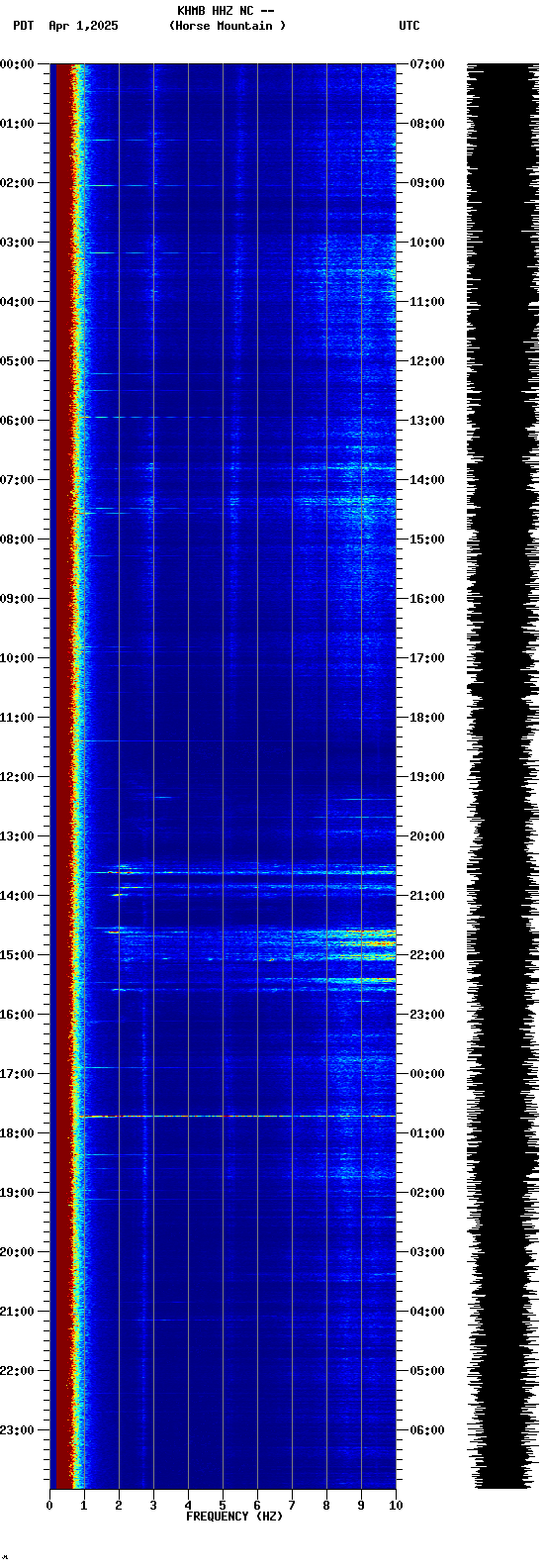This screenshot has height=1568, width=546.
Task: Click the PDT '18:00' time label
Action: (17, 1133)
